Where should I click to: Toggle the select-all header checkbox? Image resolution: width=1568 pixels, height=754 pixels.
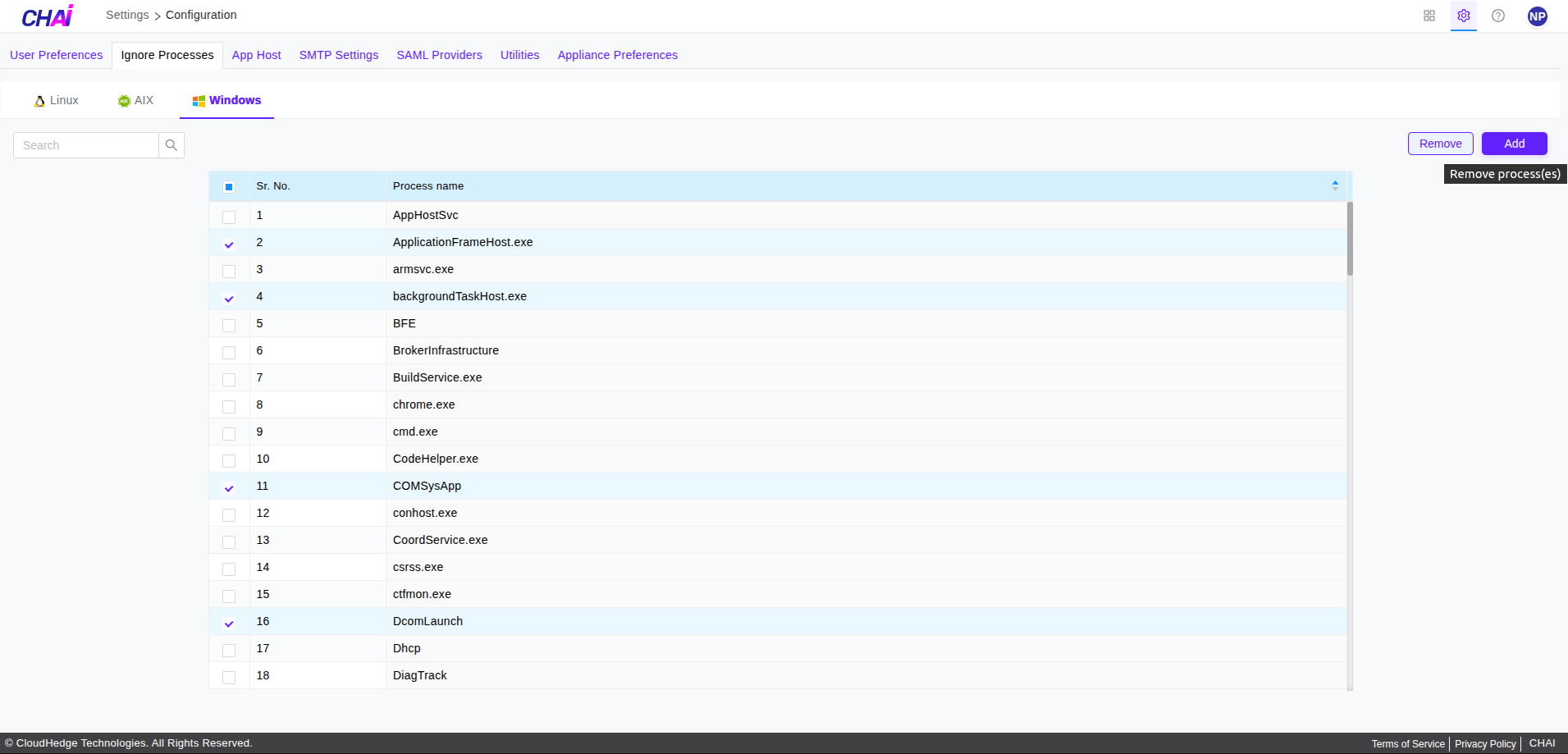tap(229, 187)
